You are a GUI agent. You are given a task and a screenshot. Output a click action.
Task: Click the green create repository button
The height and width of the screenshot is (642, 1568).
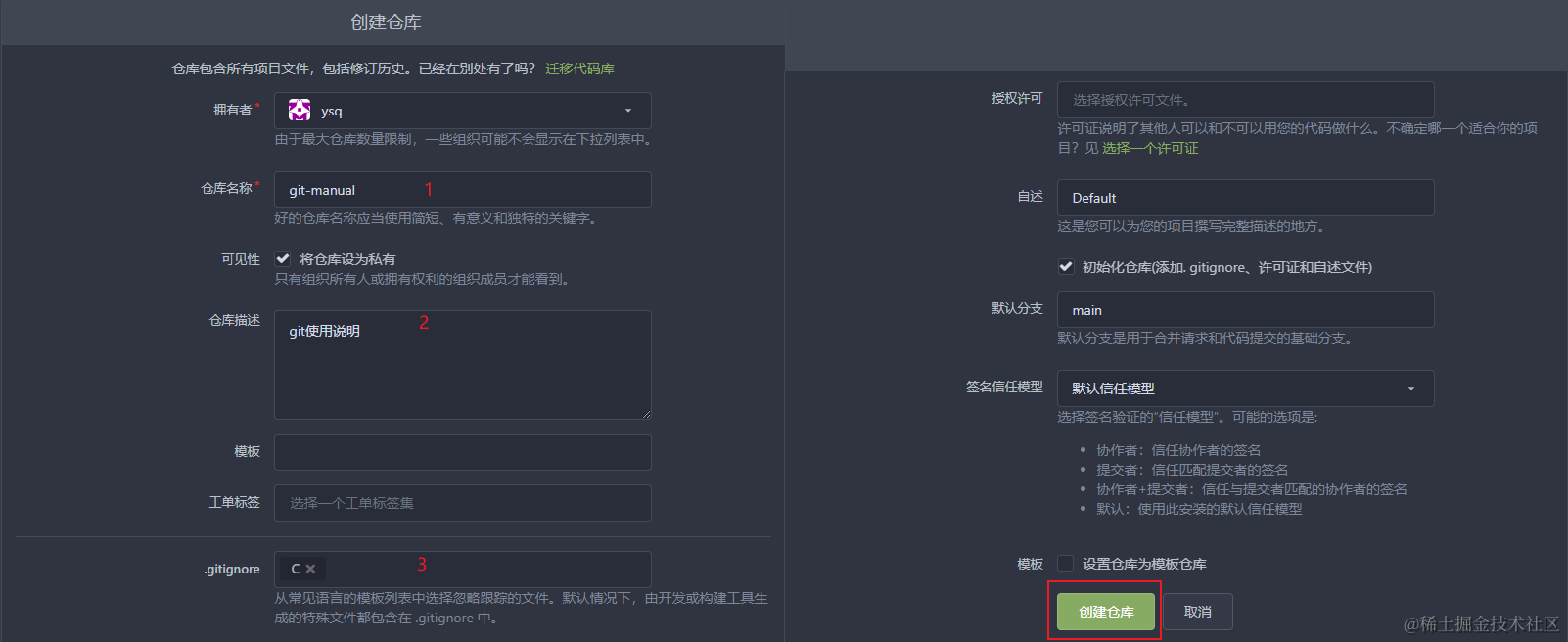[x=1106, y=612]
